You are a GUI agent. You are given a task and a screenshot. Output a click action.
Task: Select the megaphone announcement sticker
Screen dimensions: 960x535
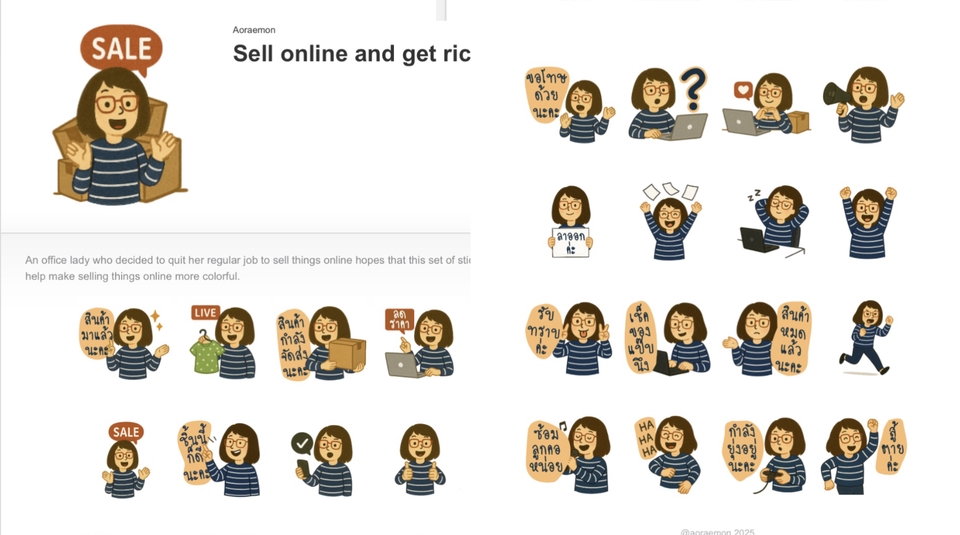point(864,104)
